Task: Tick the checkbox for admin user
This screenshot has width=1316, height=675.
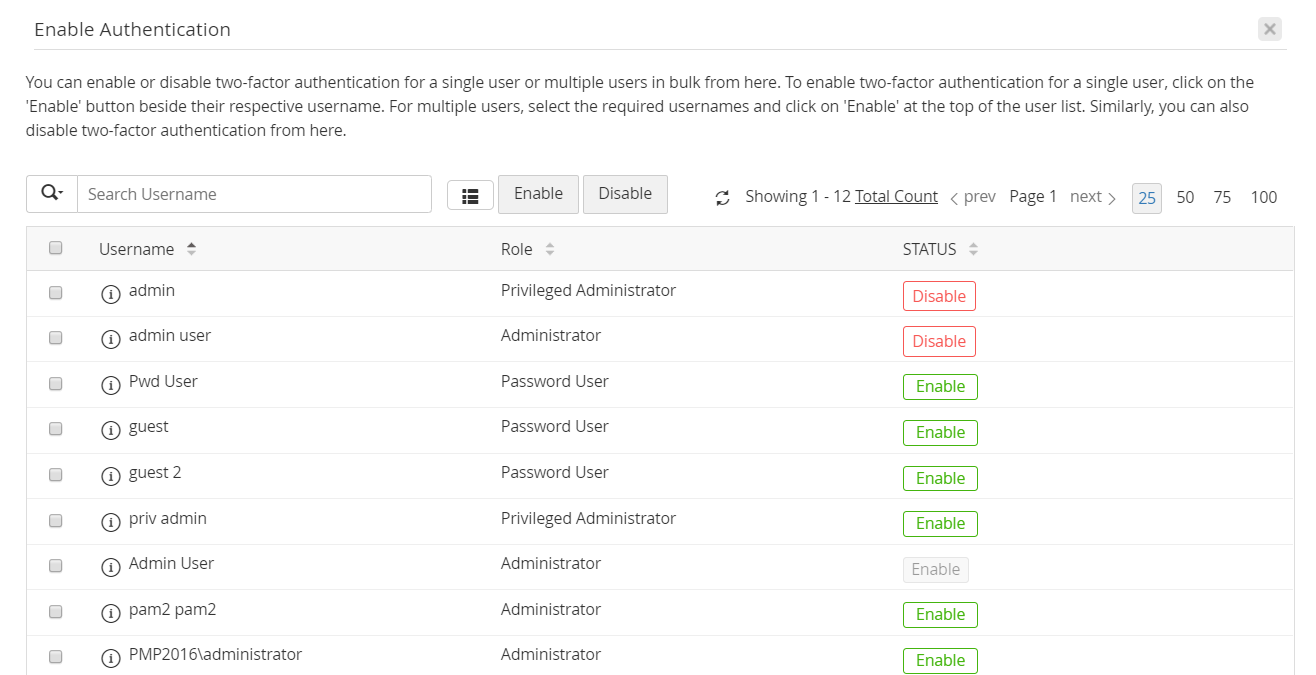Action: point(56,338)
